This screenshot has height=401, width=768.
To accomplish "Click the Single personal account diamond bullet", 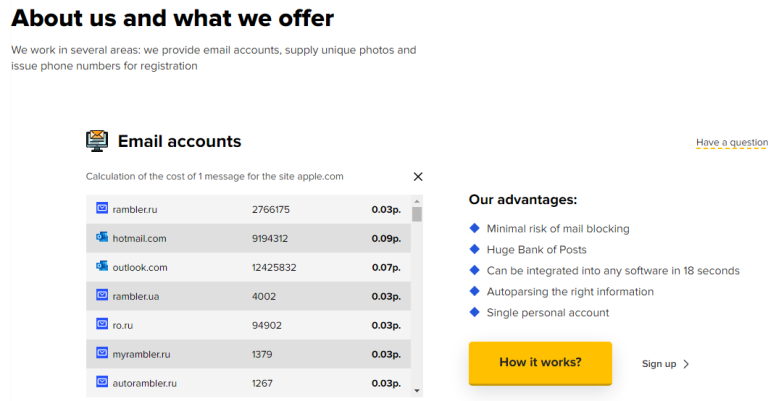I will coord(474,312).
